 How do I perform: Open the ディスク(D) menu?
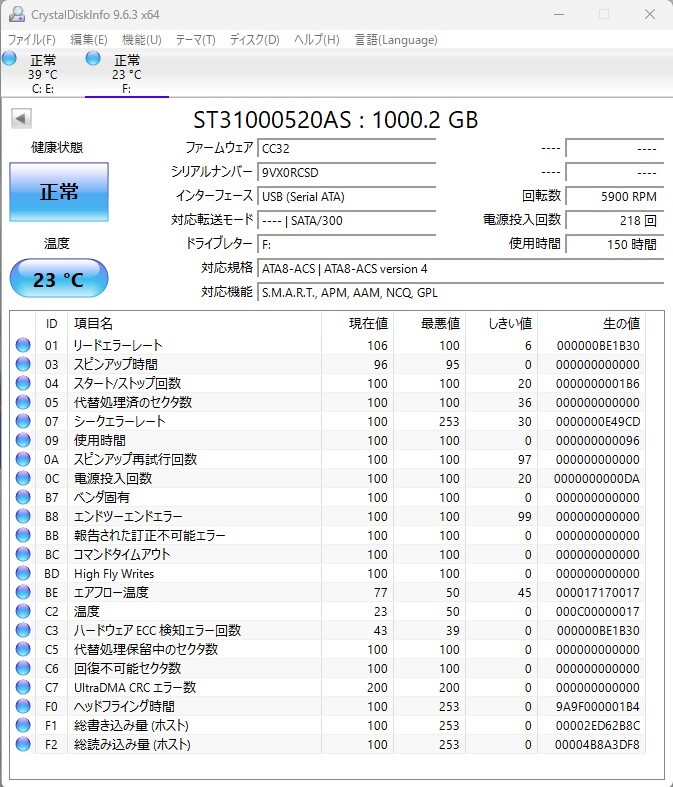[x=254, y=40]
